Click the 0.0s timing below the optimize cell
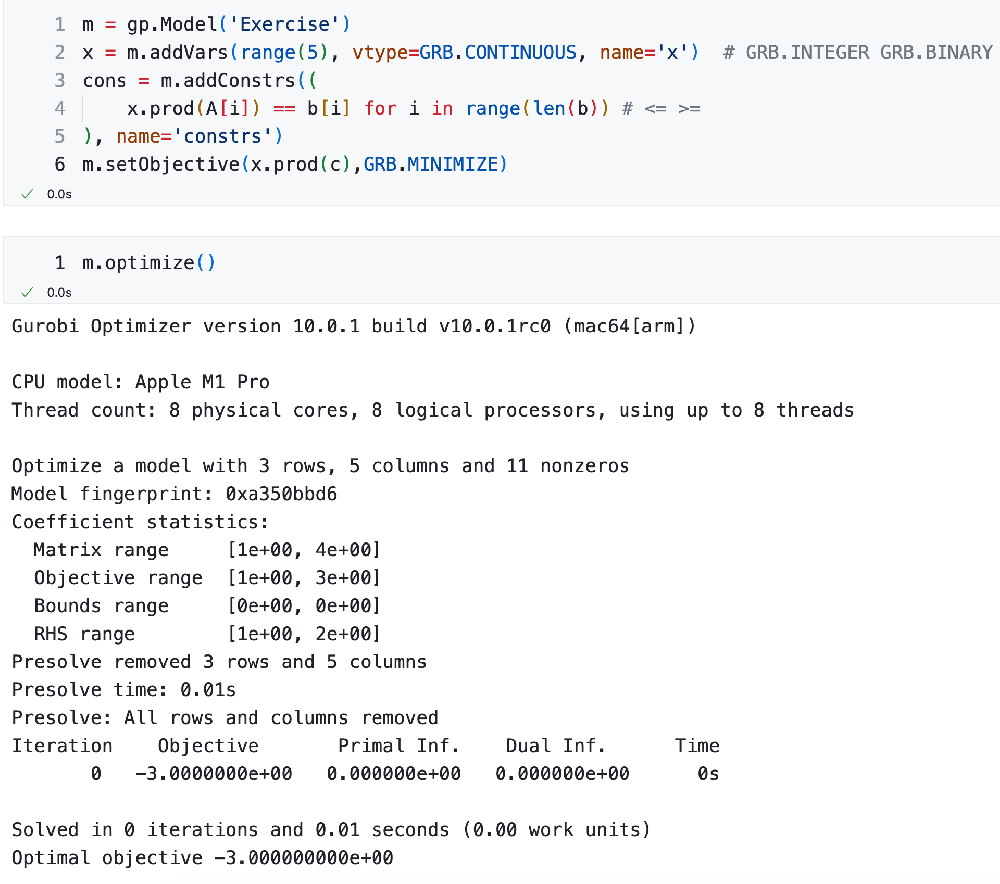The image size is (1000, 884). pyautogui.click(x=57, y=291)
